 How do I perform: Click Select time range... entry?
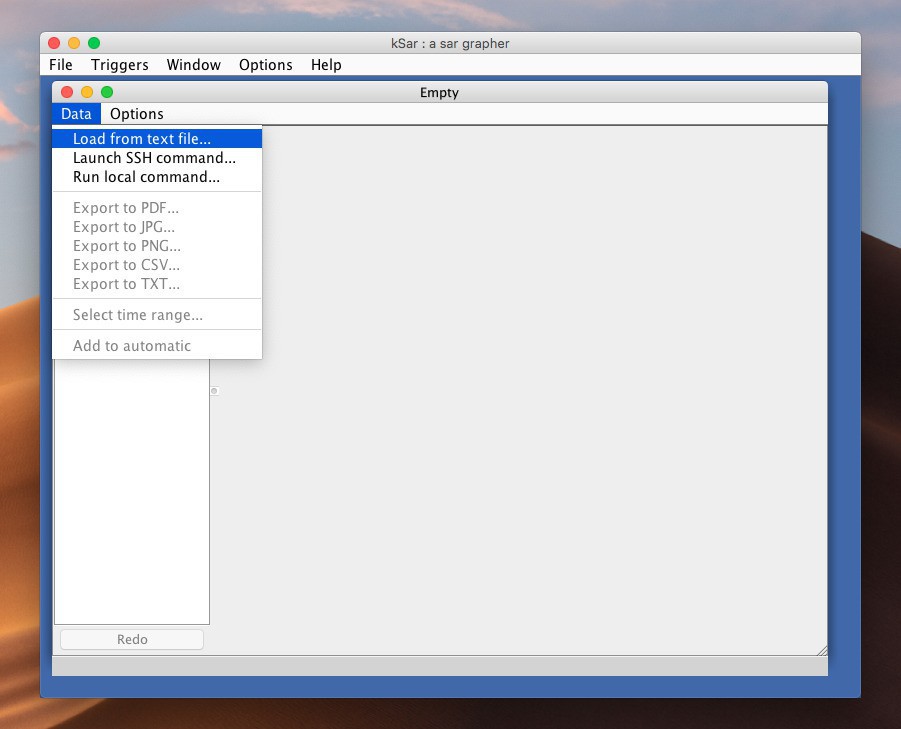tap(157, 315)
